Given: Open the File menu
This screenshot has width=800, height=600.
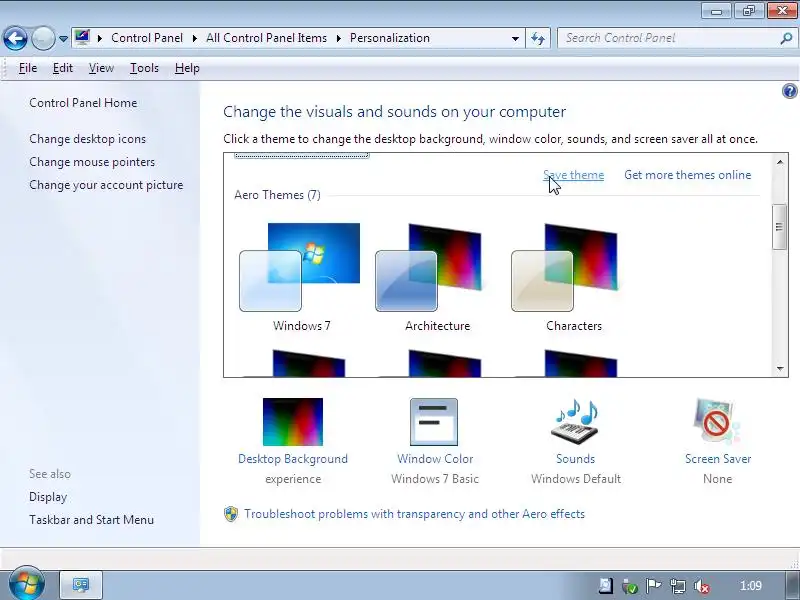Looking at the screenshot, I should [28, 68].
